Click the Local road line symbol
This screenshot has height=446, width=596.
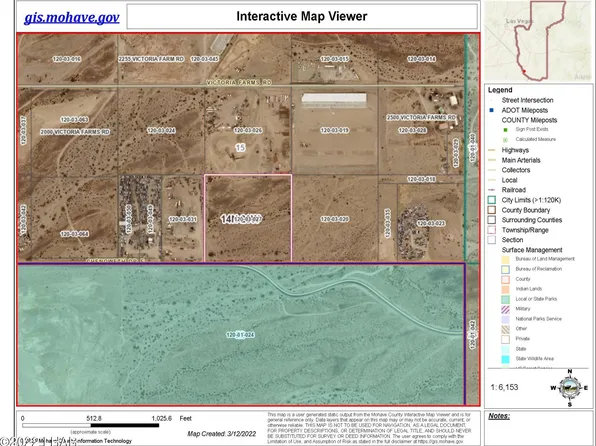coord(492,180)
